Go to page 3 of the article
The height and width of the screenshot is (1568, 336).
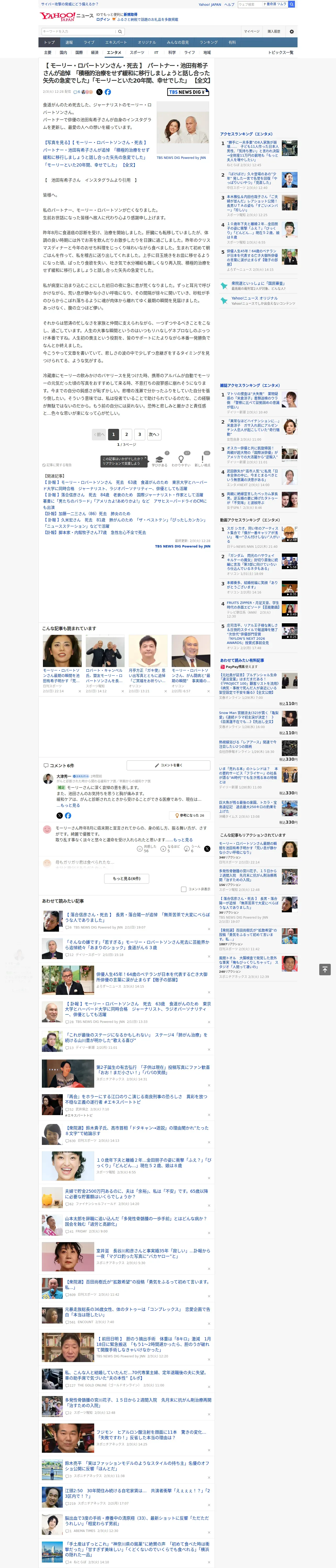pyautogui.click(x=140, y=435)
